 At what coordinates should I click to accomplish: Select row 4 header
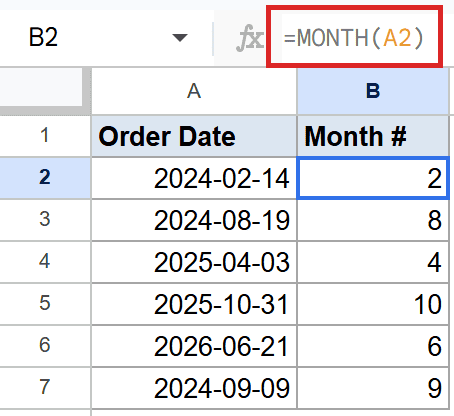pyautogui.click(x=45, y=262)
